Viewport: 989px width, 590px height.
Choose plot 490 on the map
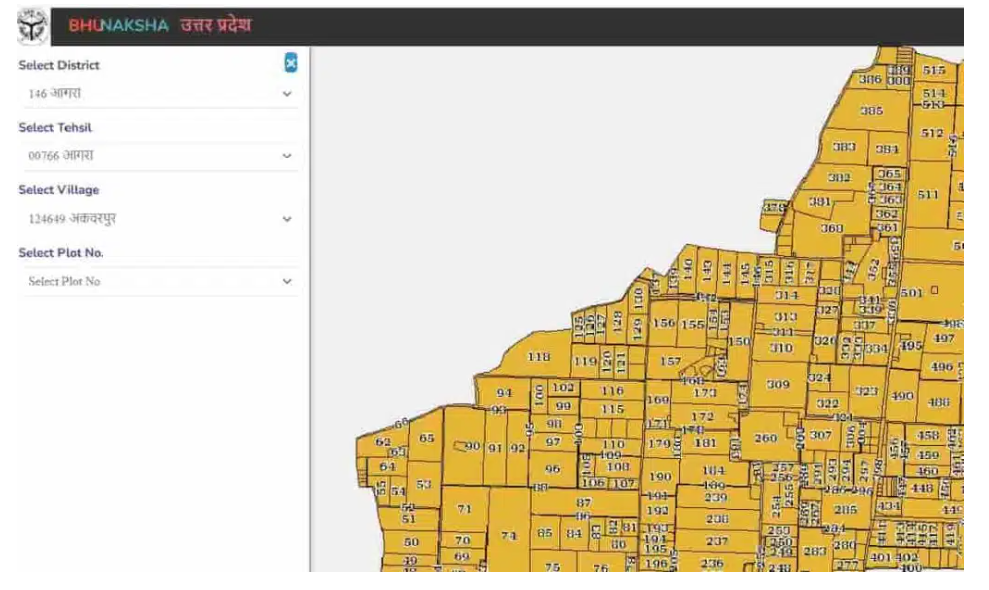902,396
